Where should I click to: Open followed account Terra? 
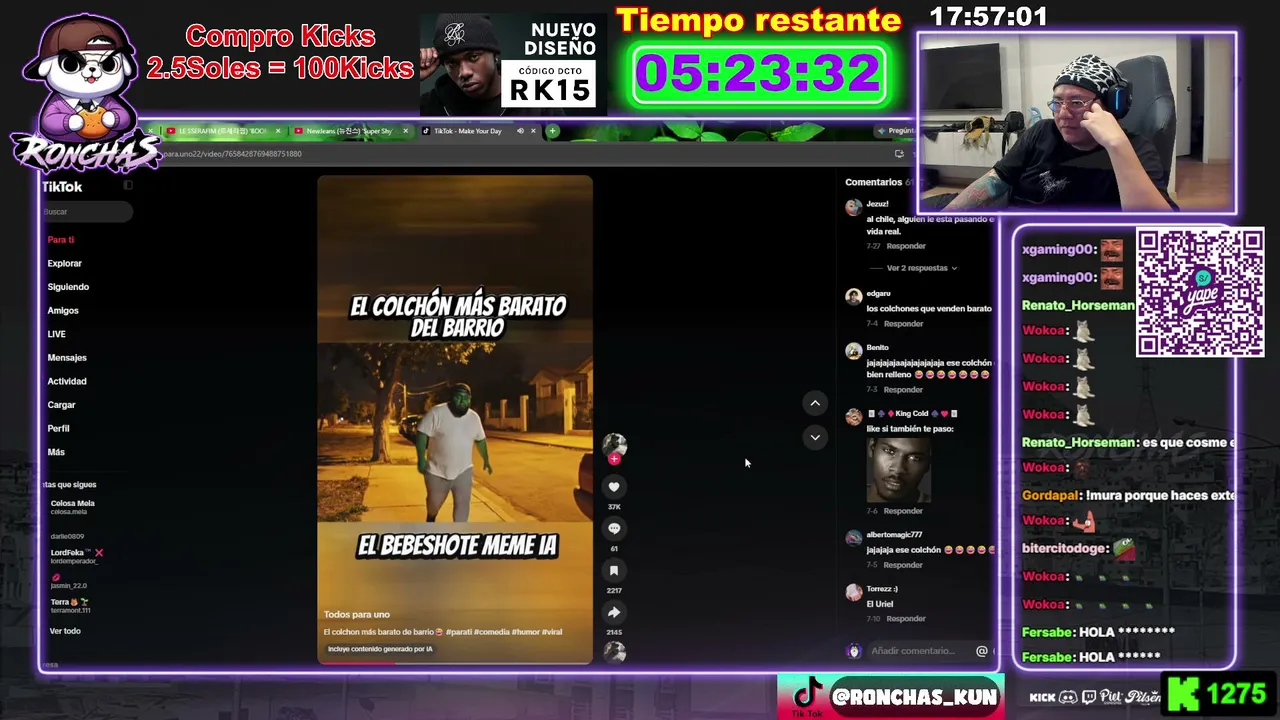[70, 606]
